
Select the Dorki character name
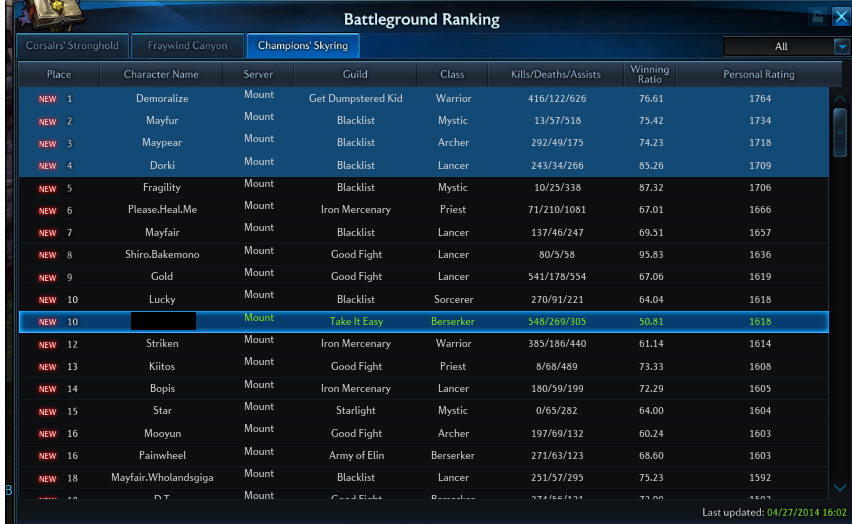click(162, 165)
